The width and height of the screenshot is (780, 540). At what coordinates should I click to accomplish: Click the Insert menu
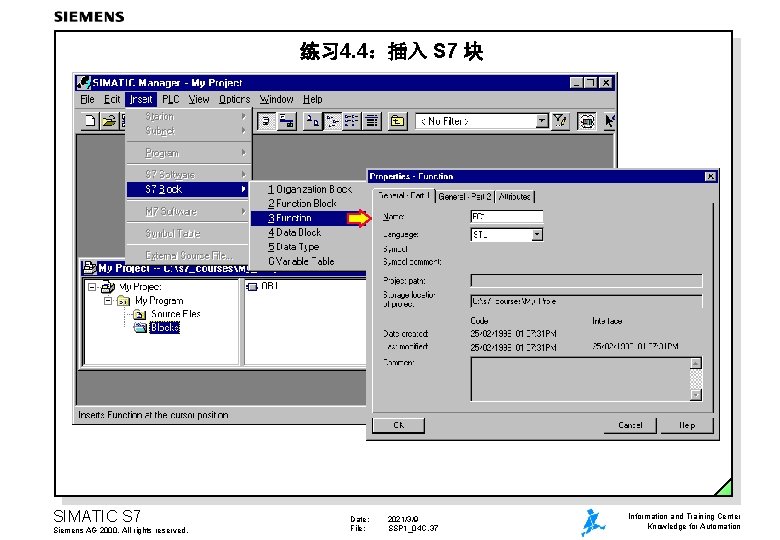141,99
